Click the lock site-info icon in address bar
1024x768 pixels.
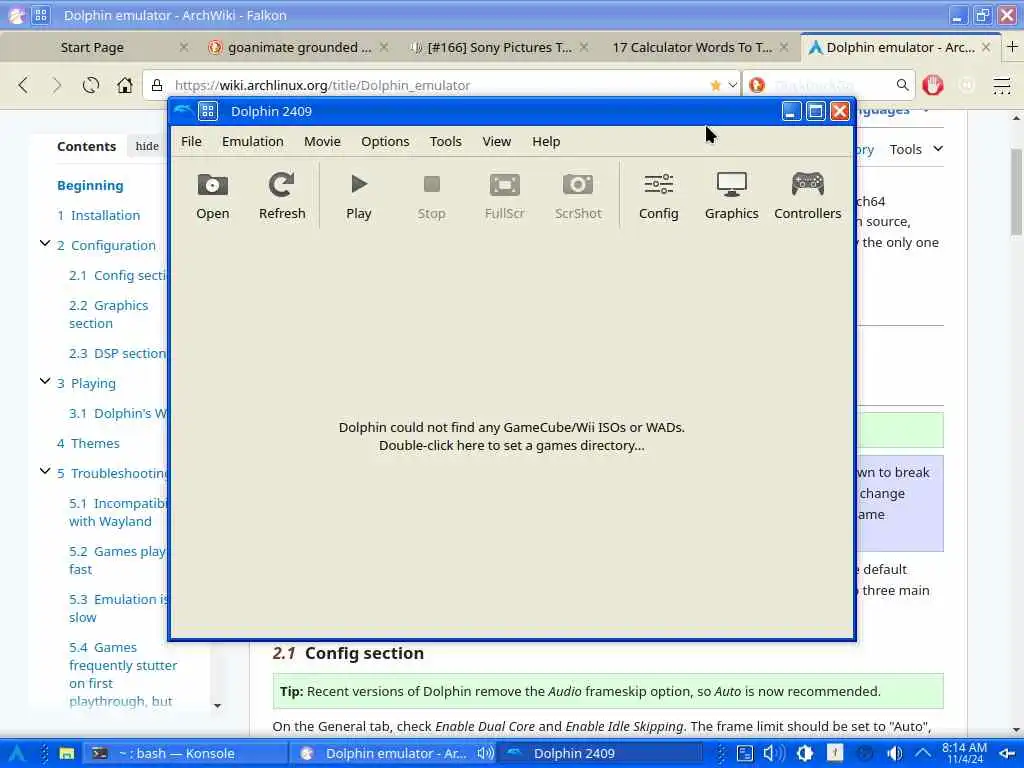coord(157,85)
